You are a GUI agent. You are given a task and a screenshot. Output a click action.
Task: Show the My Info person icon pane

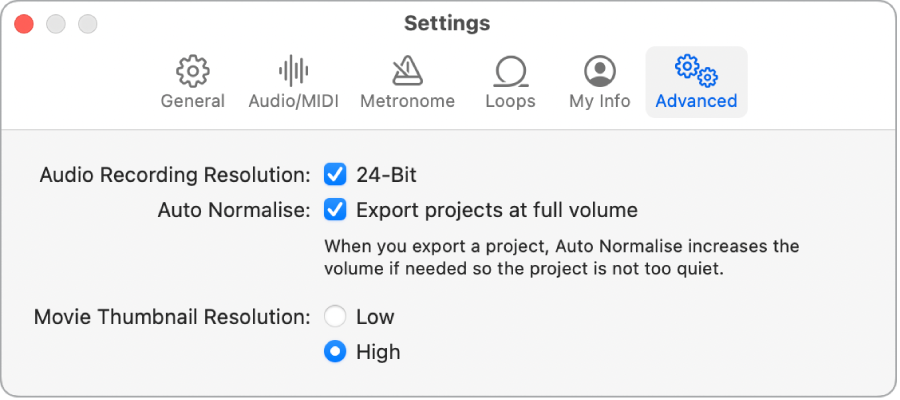[x=599, y=71]
